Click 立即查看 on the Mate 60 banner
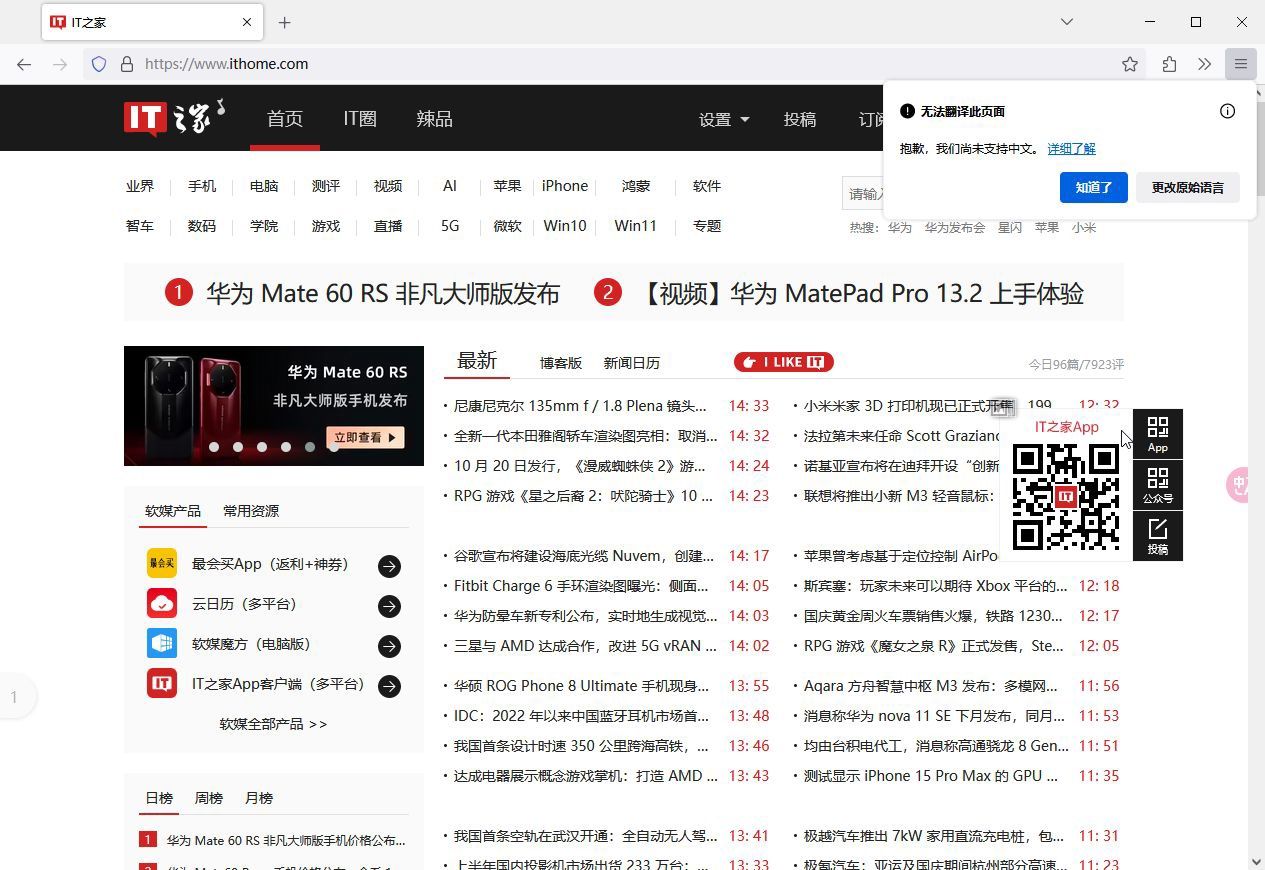This screenshot has width=1265, height=870. point(364,437)
